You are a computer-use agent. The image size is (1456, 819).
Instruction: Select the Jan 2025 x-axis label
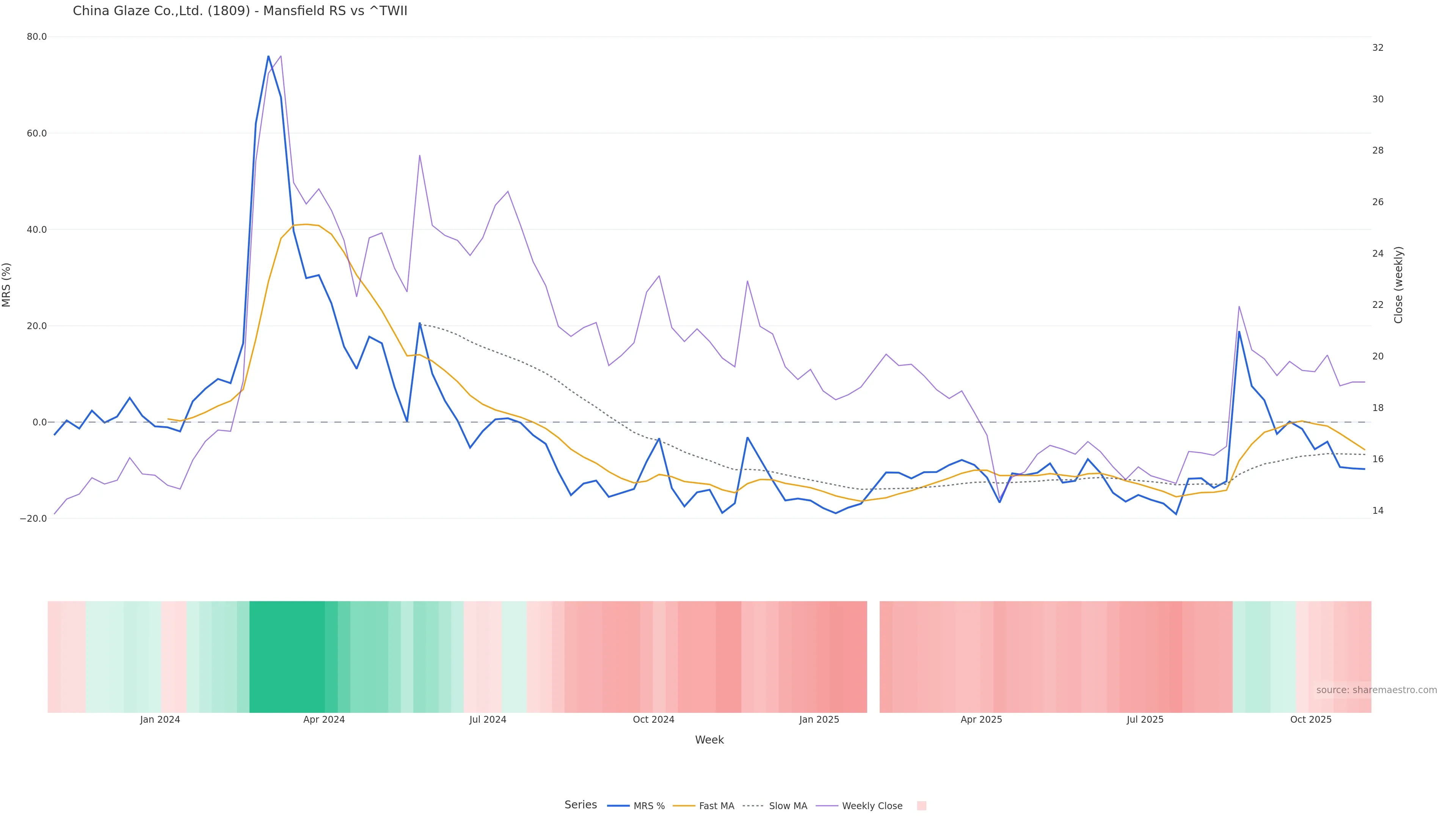point(819,720)
